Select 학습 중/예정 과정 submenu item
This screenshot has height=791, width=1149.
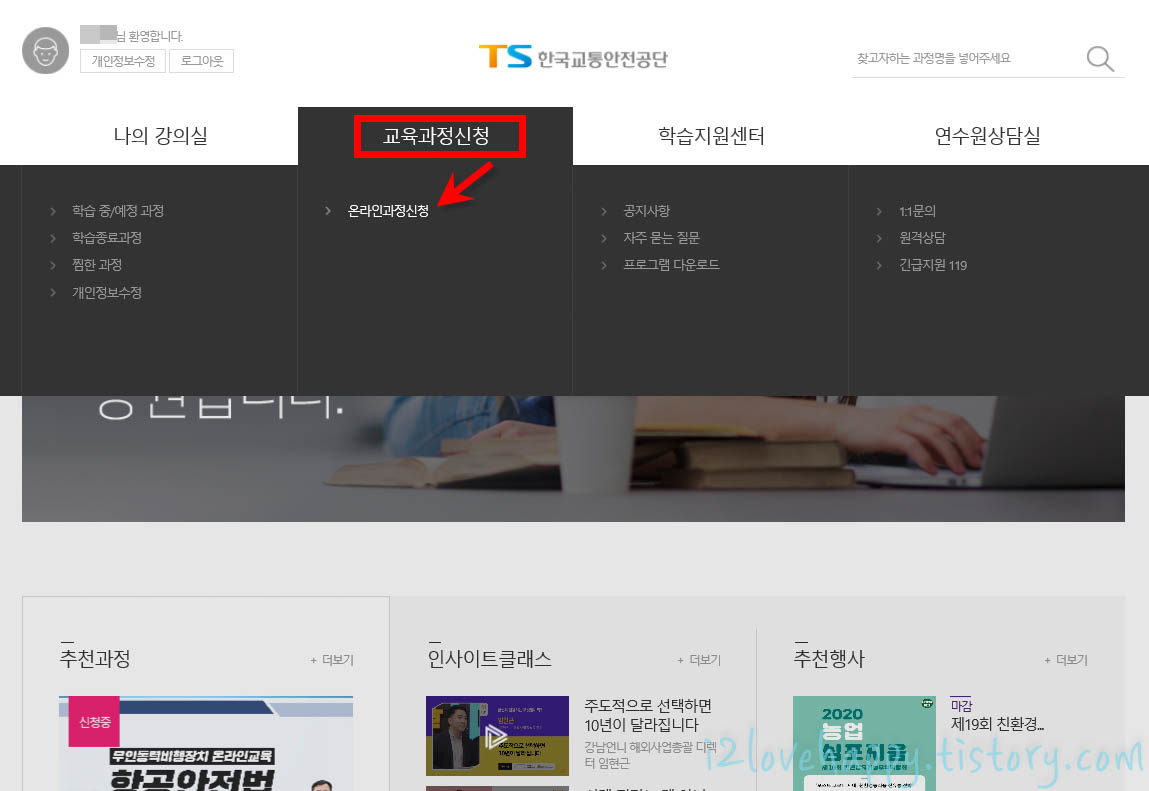click(x=118, y=211)
